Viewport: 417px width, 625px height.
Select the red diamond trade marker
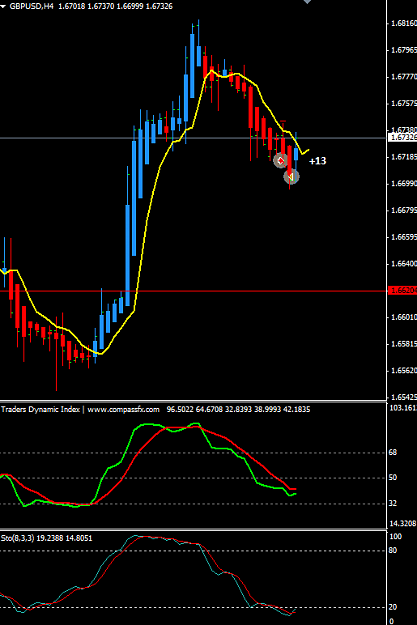281,160
